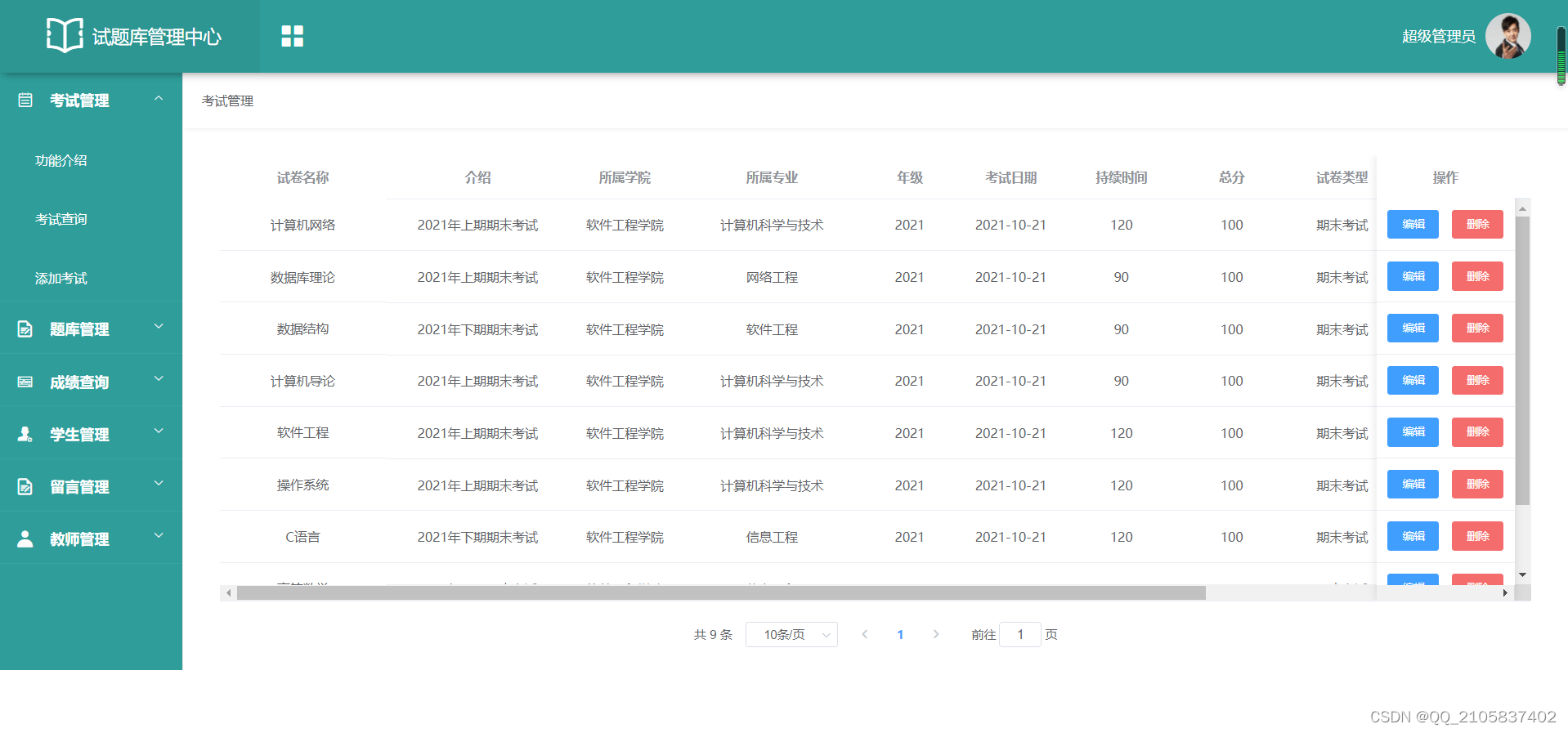Open the 功能介绍 submenu item
1568x733 pixels.
pos(61,160)
